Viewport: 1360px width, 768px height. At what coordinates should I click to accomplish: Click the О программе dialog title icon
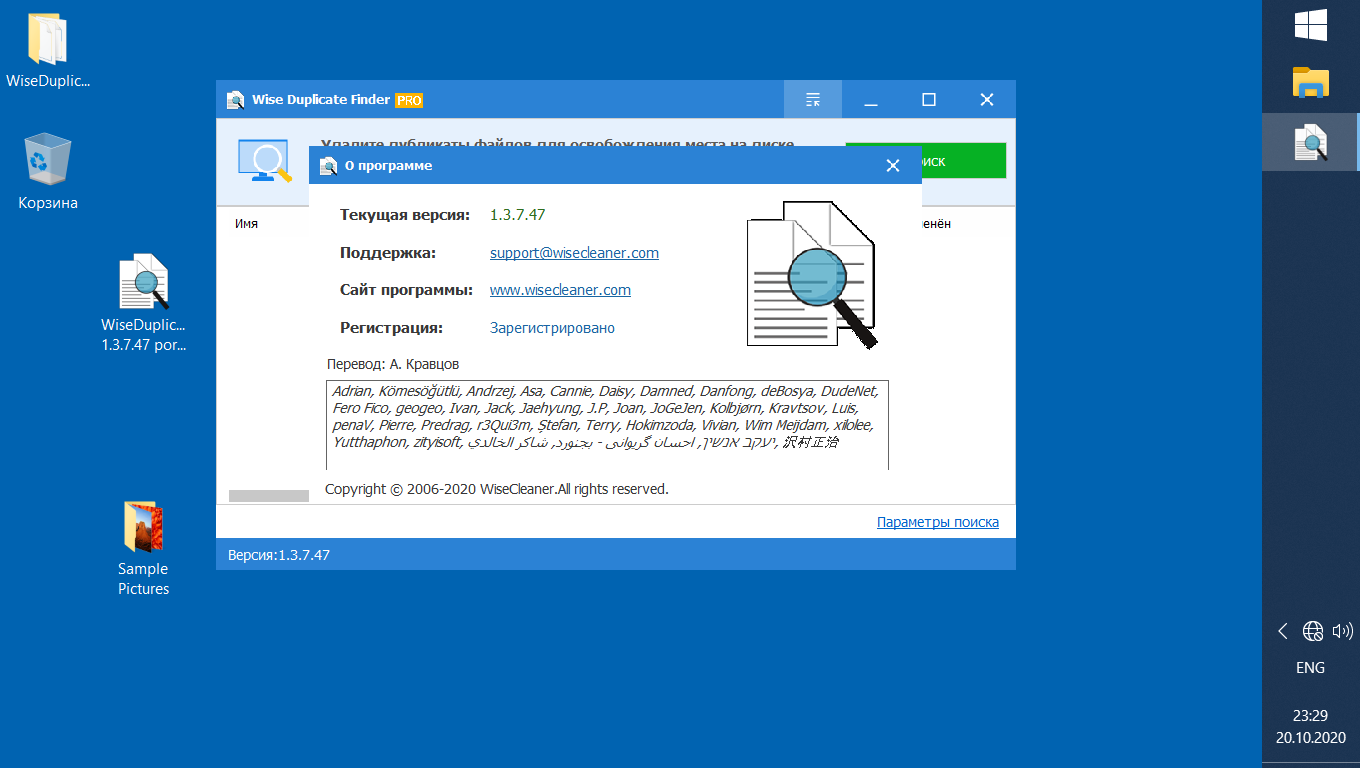(x=327, y=166)
